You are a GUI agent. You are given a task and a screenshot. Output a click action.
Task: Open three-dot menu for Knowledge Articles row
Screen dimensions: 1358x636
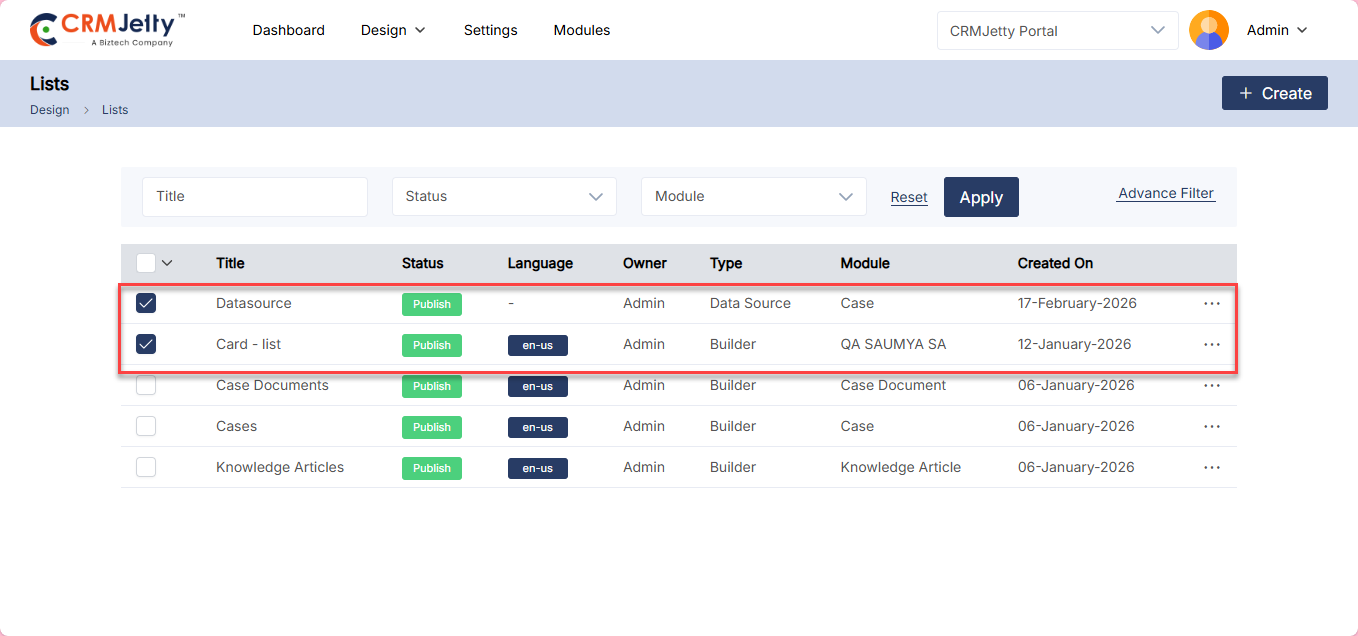coord(1211,468)
